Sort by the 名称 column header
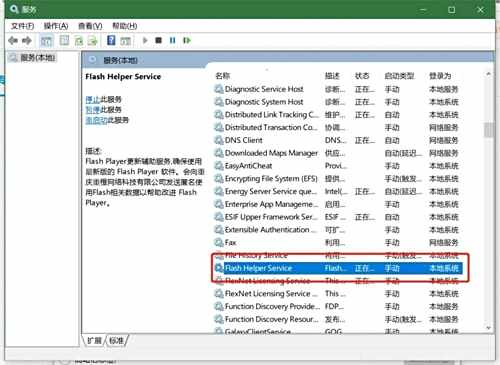The image size is (500, 365). click(222, 76)
